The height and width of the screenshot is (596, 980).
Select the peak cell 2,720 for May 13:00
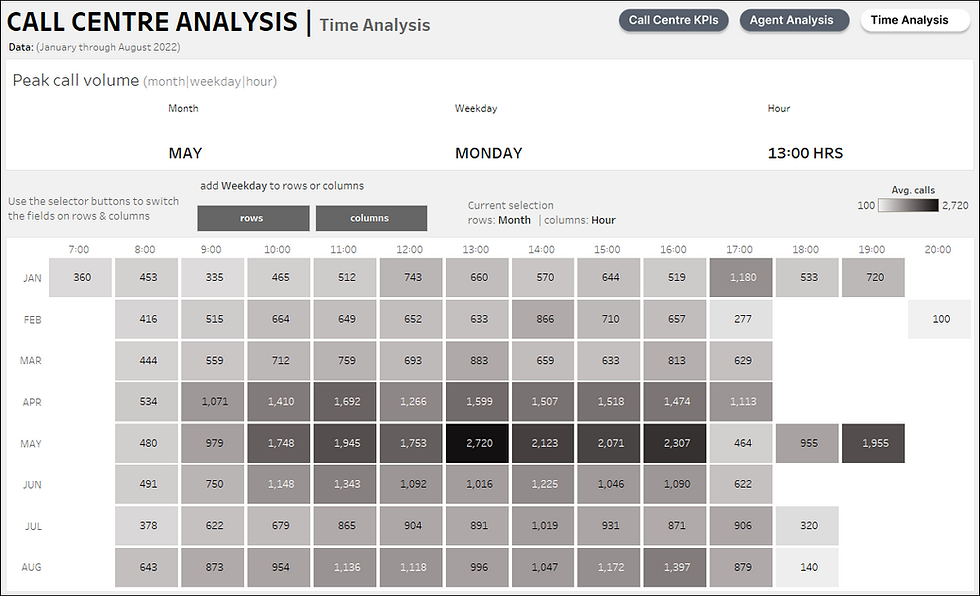point(476,443)
